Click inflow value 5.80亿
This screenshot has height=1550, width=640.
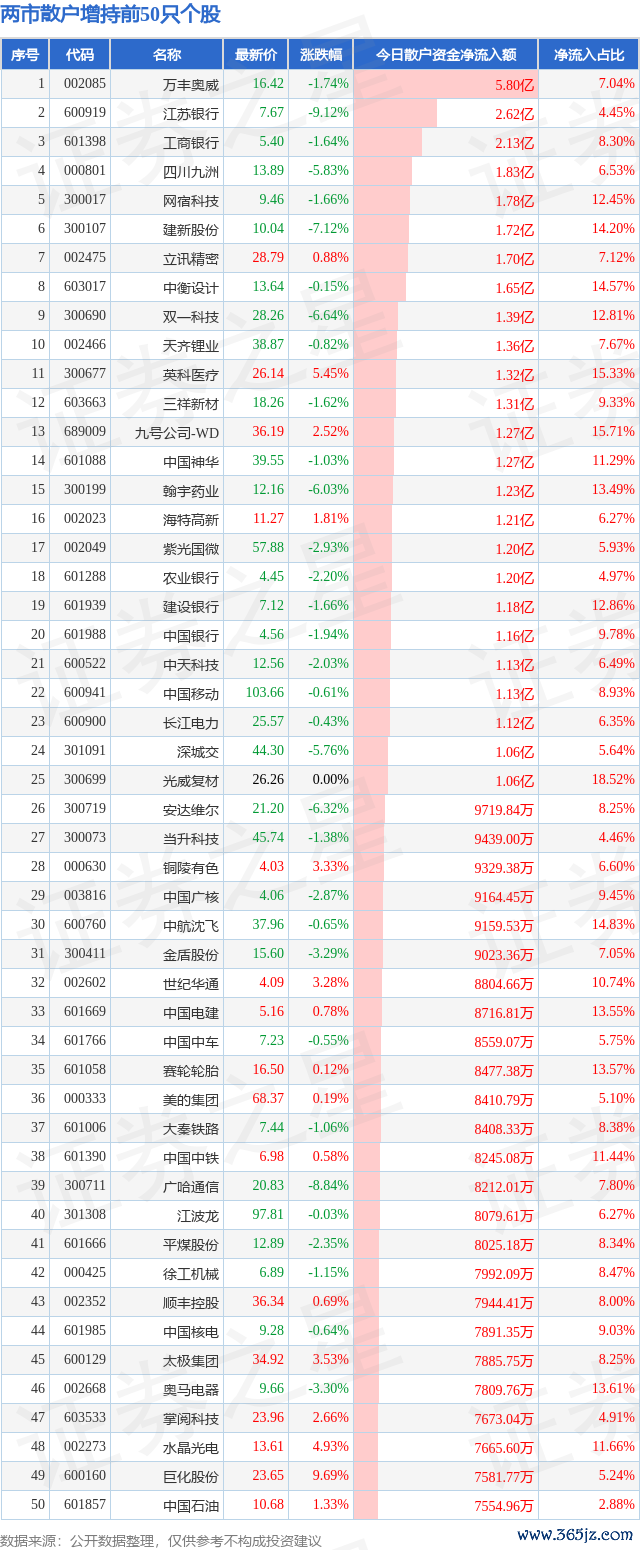(515, 85)
